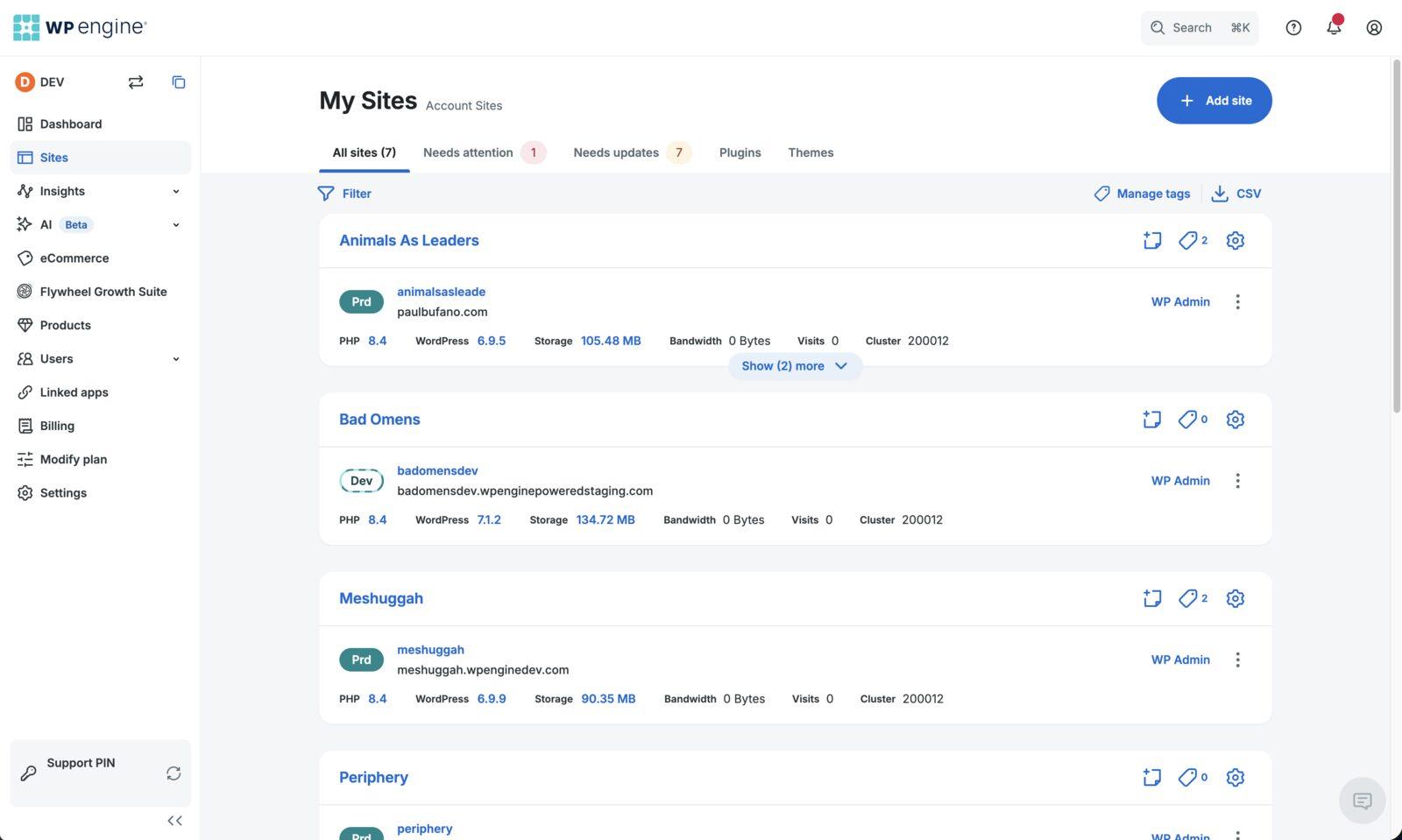Click the Add site button
The image size is (1402, 840).
pos(1214,101)
